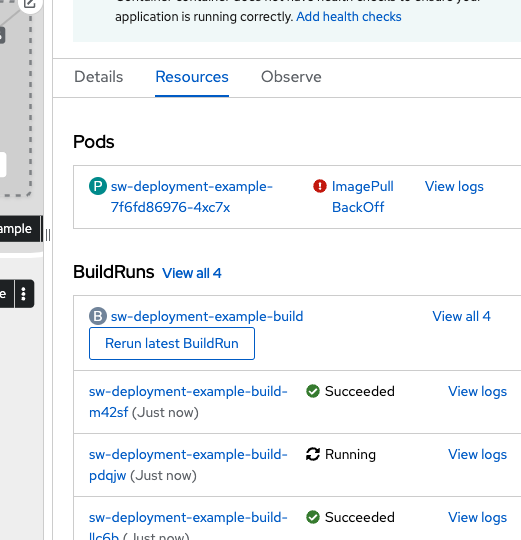Click the ImagePullBackOff status link
The width and height of the screenshot is (521, 540).
(x=363, y=197)
